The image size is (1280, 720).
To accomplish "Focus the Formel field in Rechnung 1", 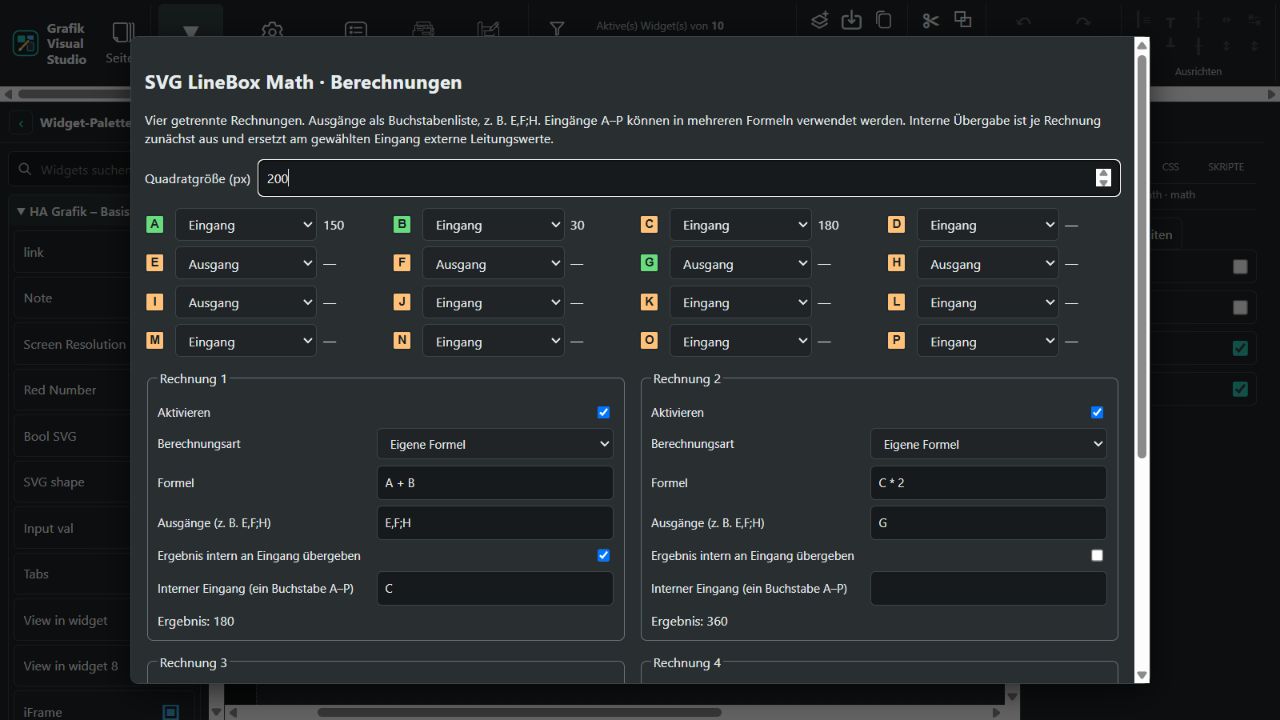I will 495,483.
